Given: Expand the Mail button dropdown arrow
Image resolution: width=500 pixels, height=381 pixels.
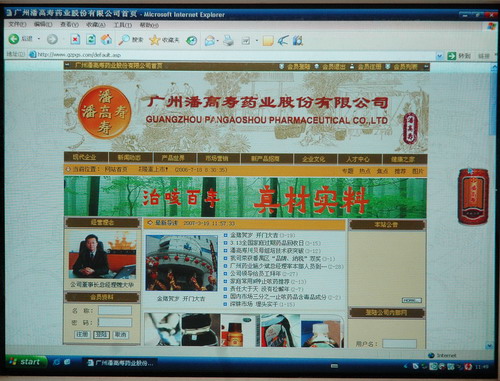Looking at the screenshot, I should [x=218, y=41].
